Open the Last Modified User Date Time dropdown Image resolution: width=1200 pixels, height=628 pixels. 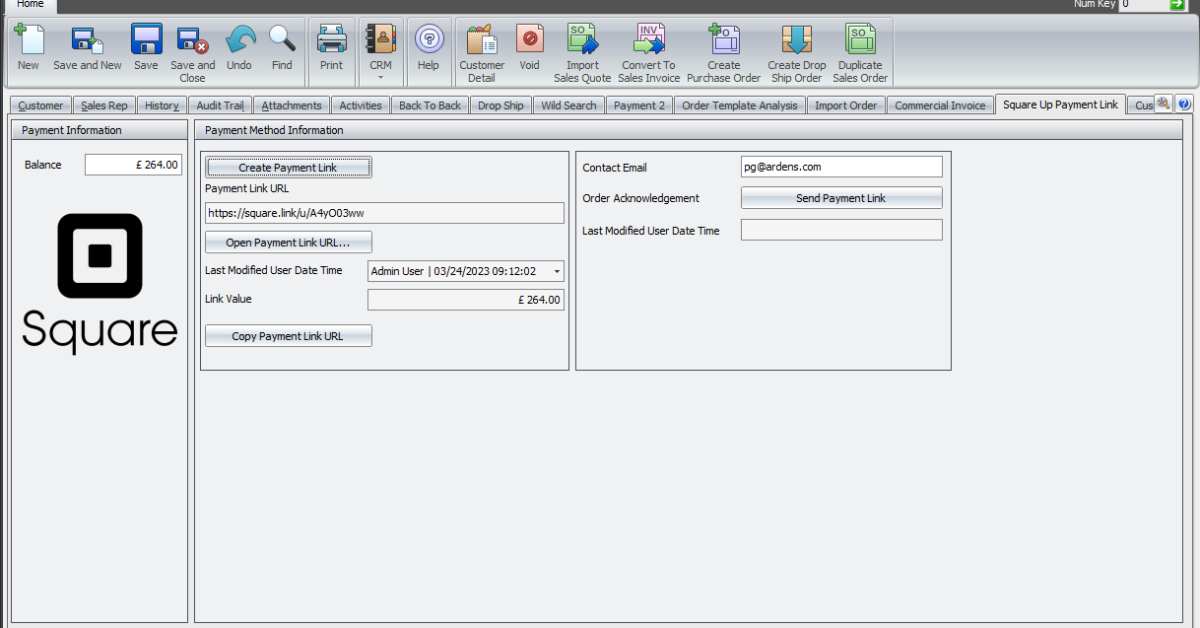(x=557, y=270)
